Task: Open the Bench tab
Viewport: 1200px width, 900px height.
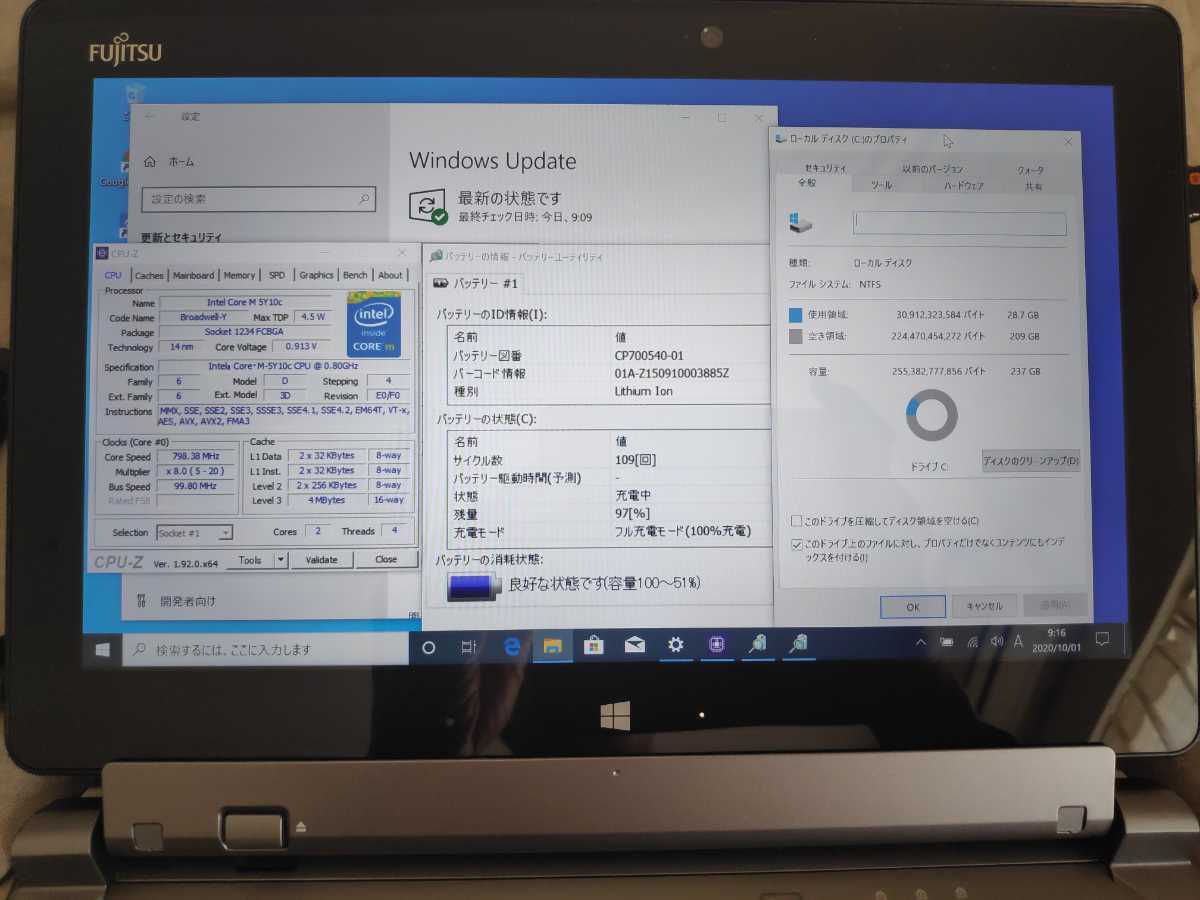Action: tap(355, 275)
